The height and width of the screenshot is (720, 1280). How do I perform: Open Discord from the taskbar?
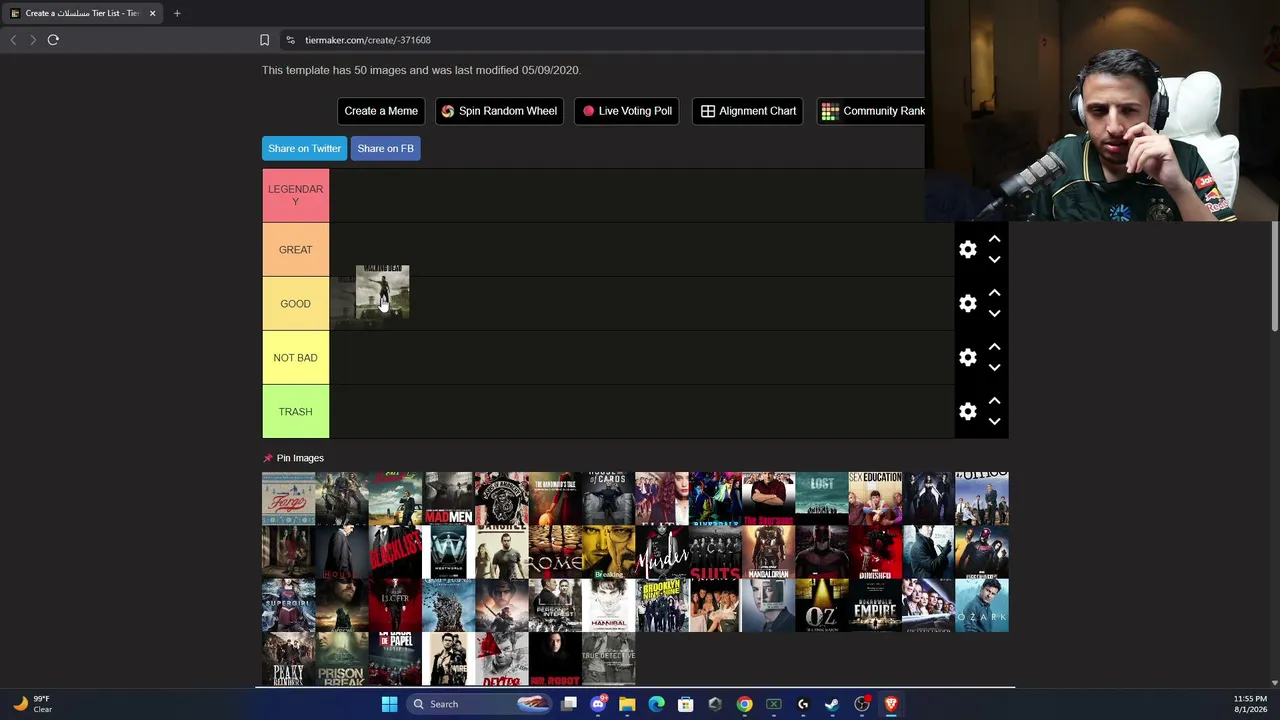click(x=598, y=704)
